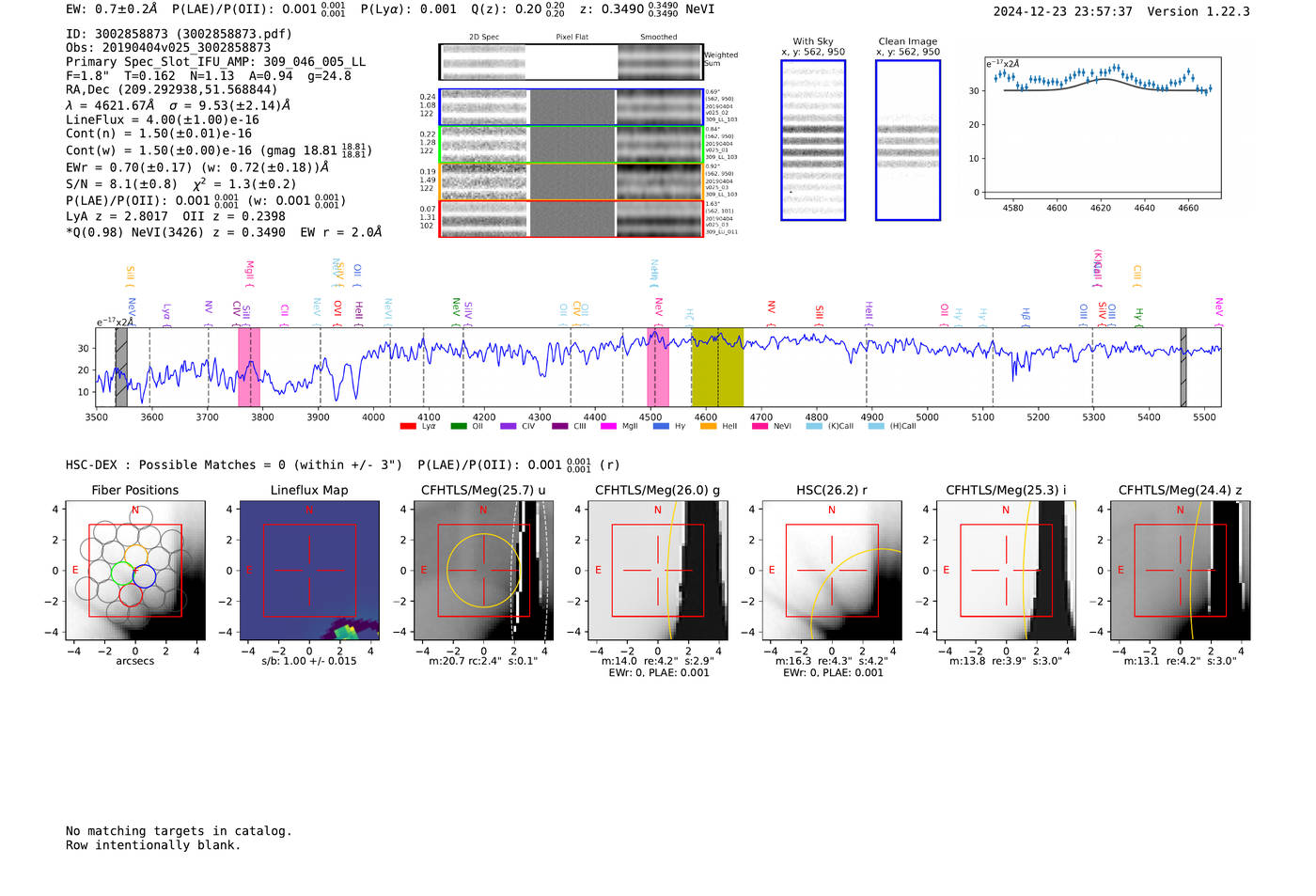
Task: Click the Pixel Flat column header
Action: tap(572, 38)
